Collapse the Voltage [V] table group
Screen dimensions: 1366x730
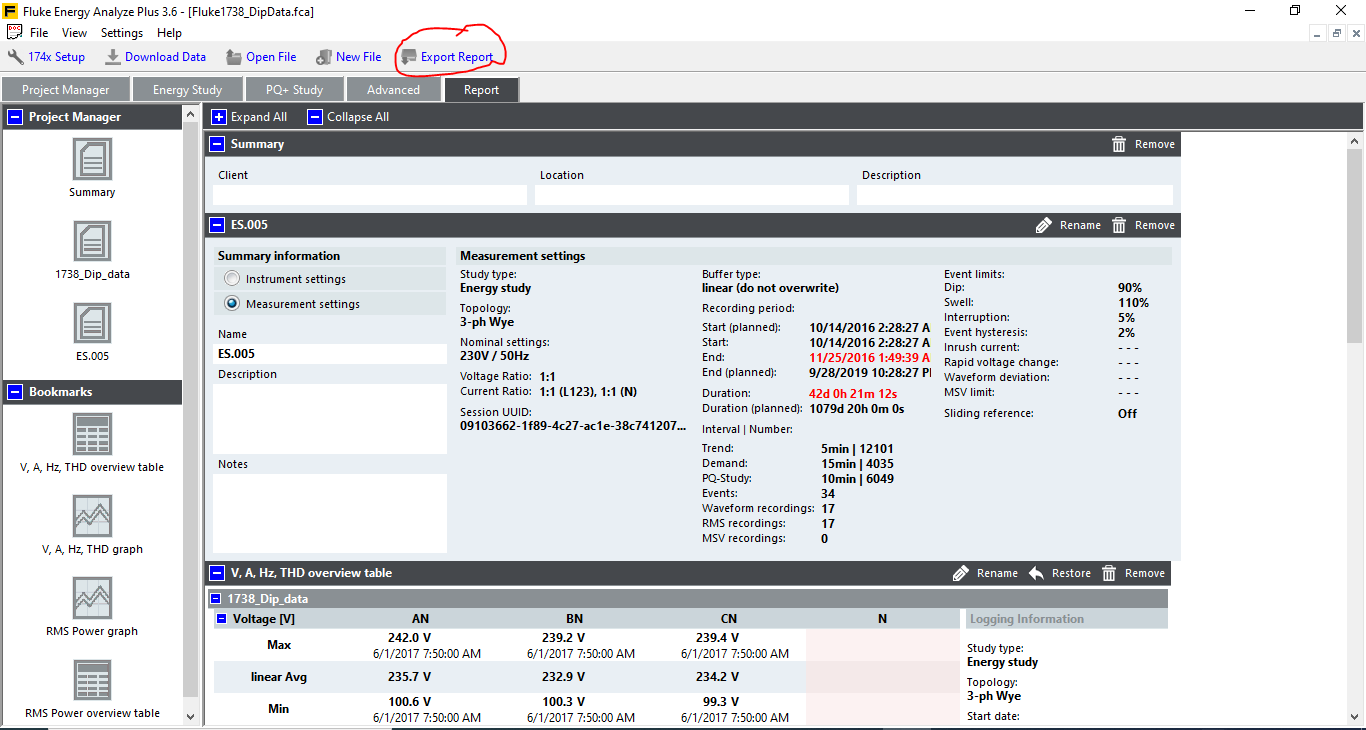pos(221,619)
